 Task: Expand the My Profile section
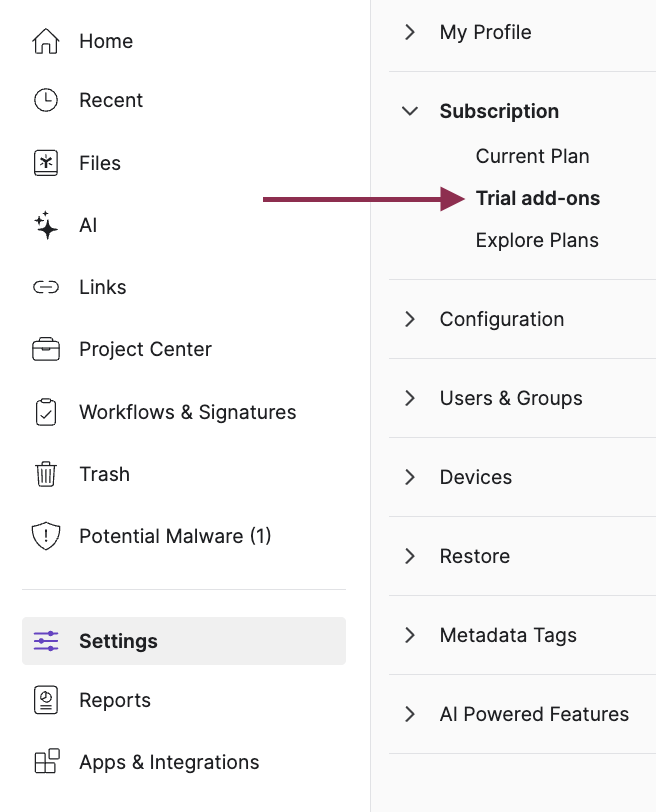(410, 32)
